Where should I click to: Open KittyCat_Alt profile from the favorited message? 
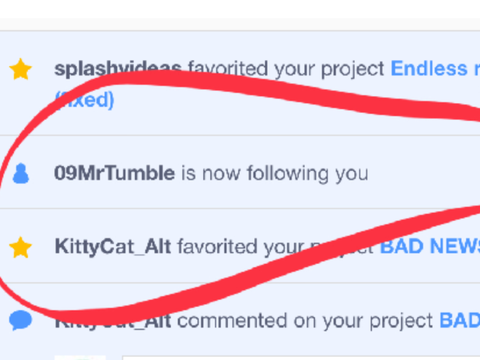pyautogui.click(x=113, y=247)
